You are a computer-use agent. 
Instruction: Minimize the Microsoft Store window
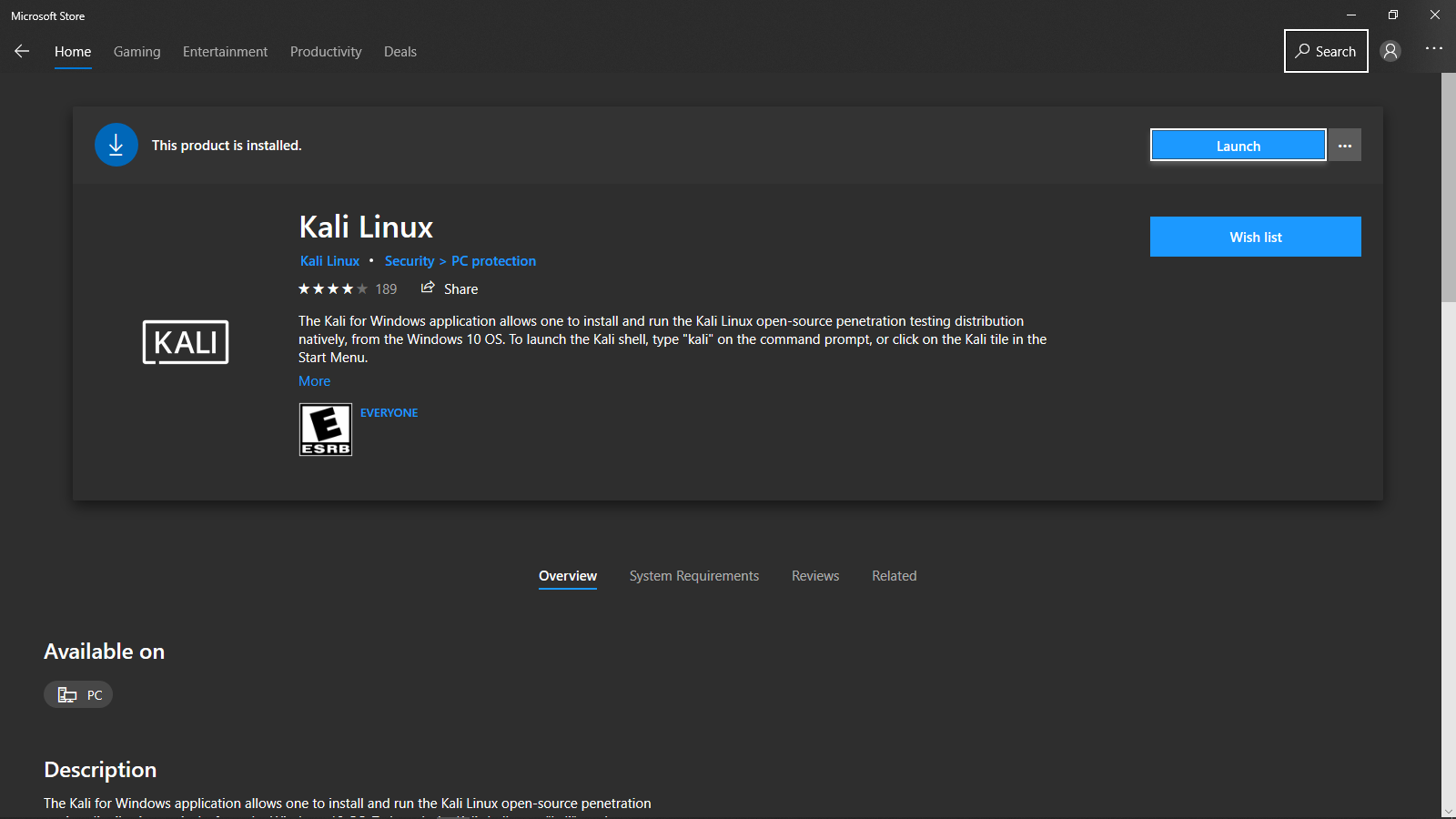[x=1351, y=15]
